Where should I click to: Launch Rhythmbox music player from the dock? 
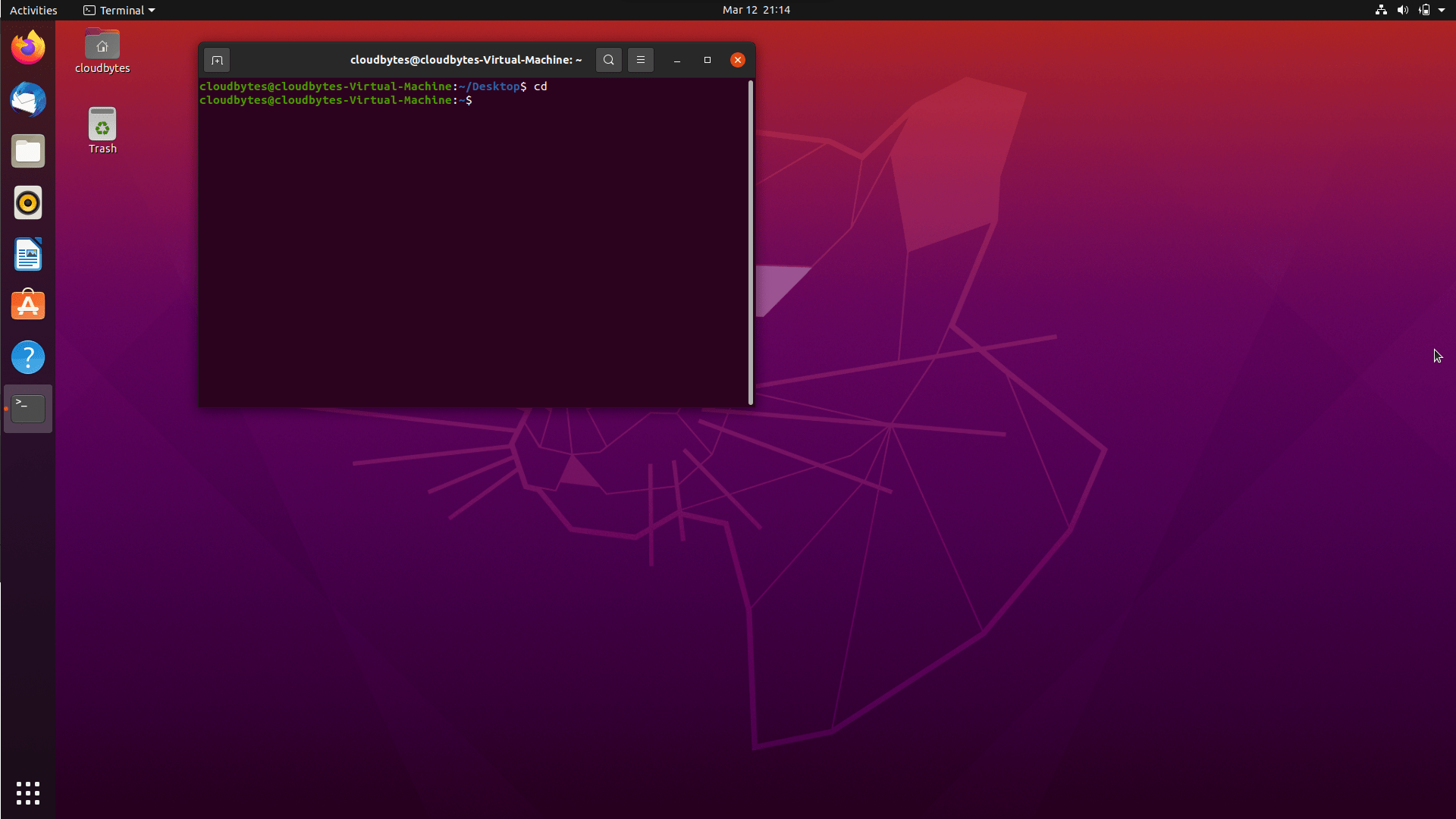point(27,202)
